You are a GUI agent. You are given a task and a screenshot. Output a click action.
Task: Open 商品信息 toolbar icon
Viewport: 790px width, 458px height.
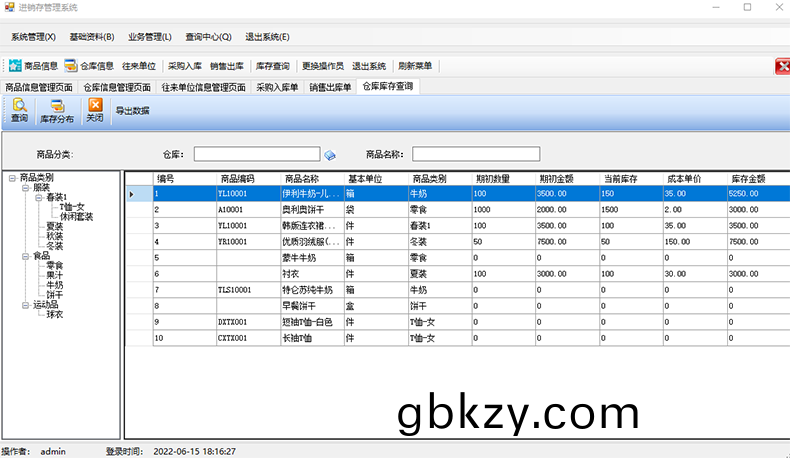15,66
